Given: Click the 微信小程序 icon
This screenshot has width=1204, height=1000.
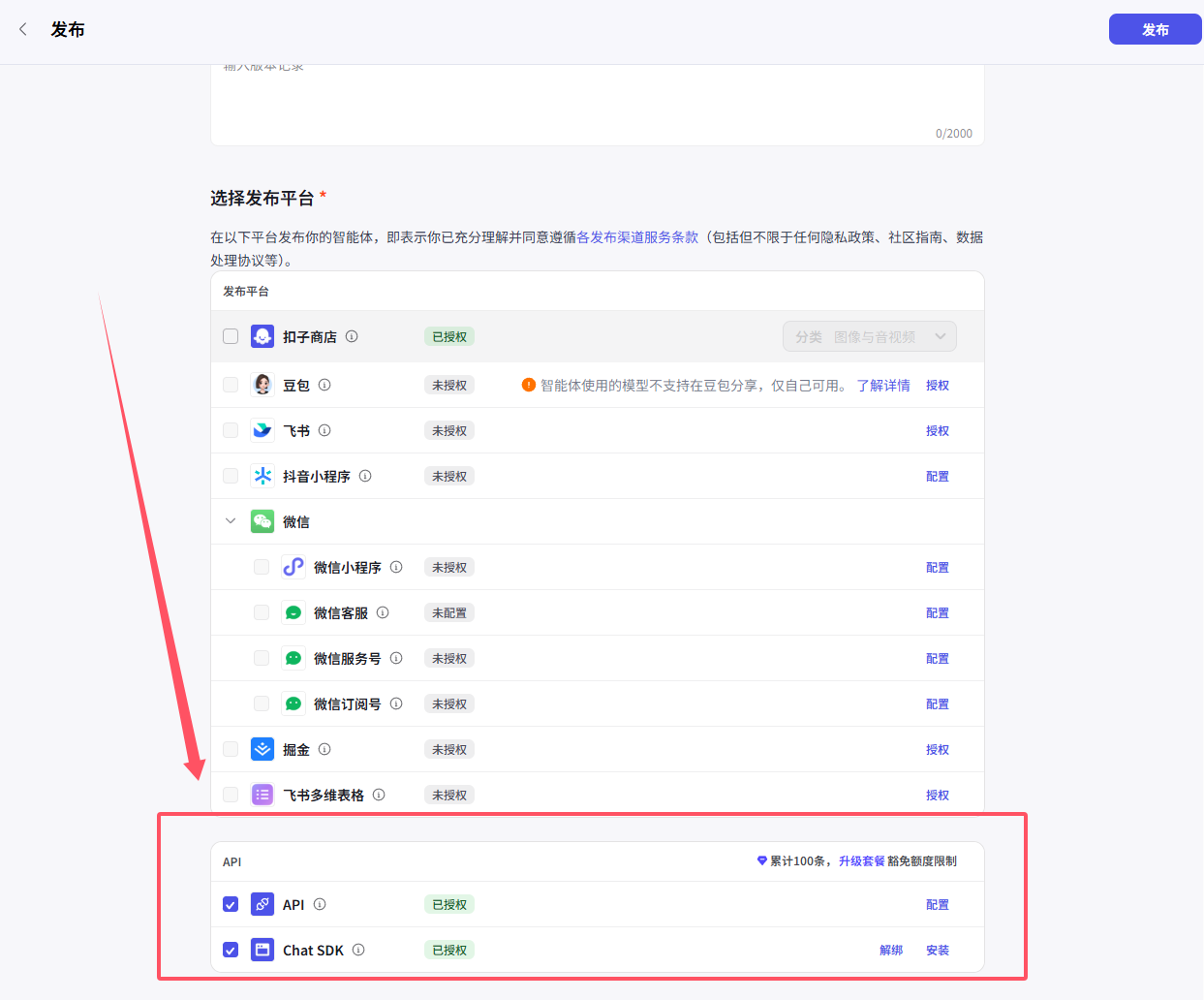Looking at the screenshot, I should coord(293,566).
